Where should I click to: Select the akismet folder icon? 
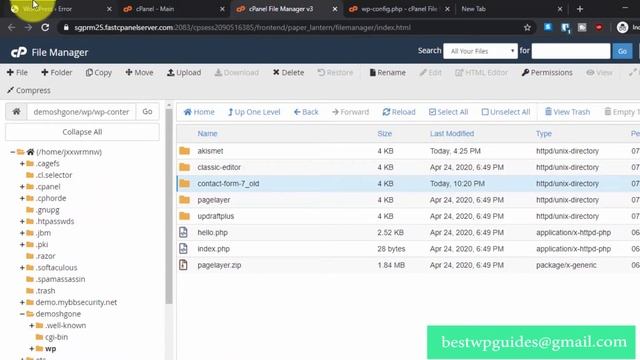pyautogui.click(x=184, y=151)
